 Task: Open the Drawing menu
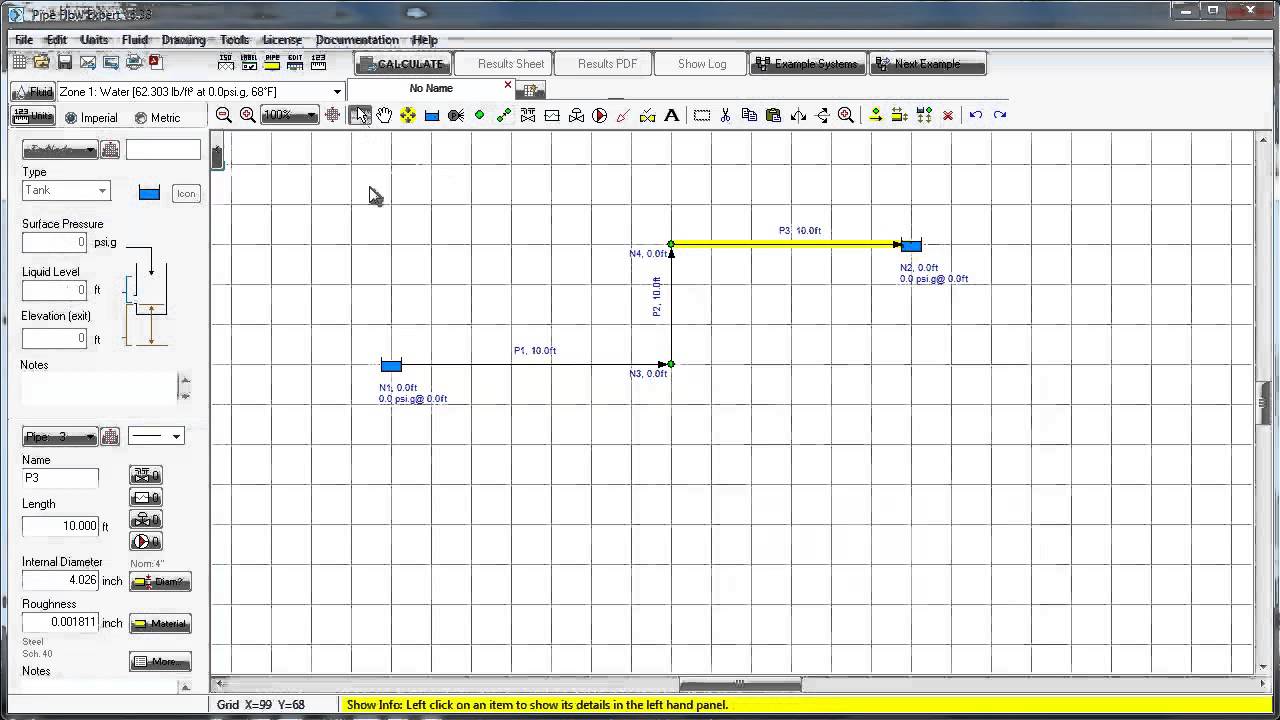click(x=183, y=40)
